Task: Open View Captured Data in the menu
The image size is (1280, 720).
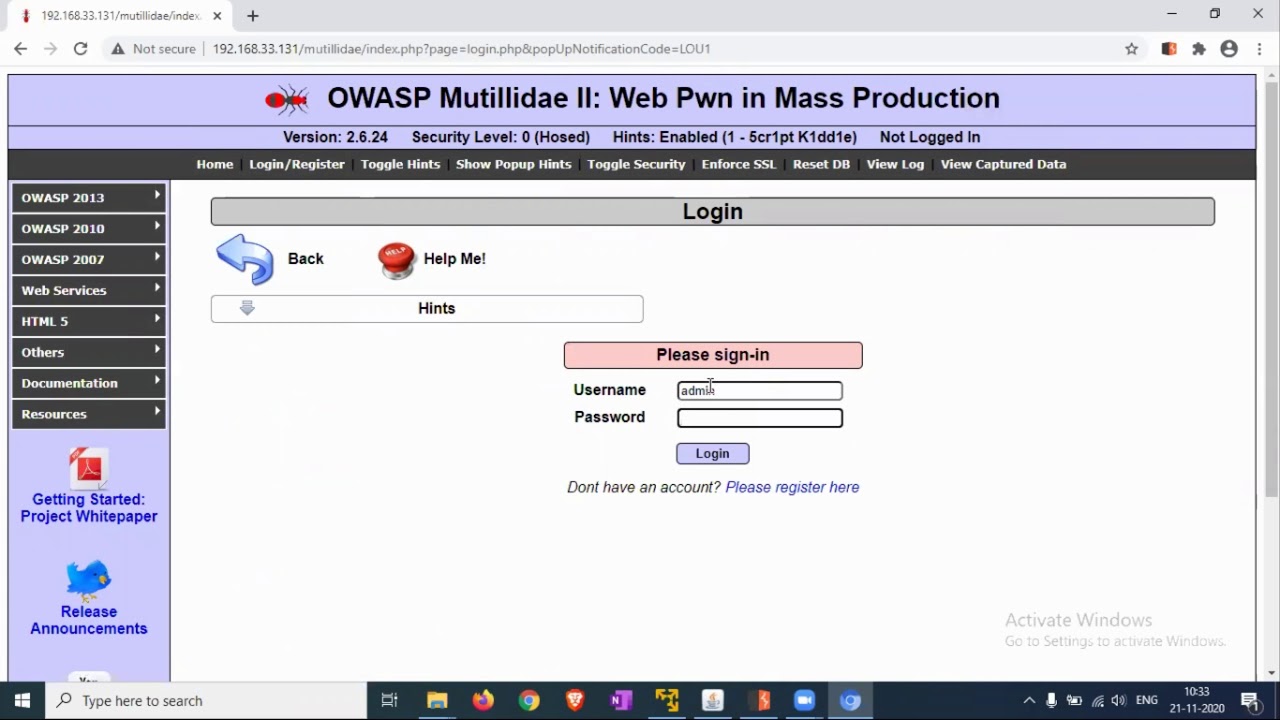Action: pos(1003,164)
